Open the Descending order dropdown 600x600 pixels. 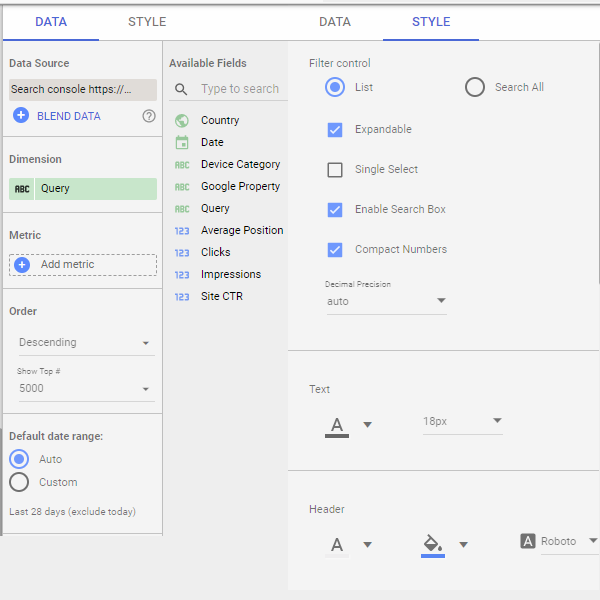pos(87,342)
